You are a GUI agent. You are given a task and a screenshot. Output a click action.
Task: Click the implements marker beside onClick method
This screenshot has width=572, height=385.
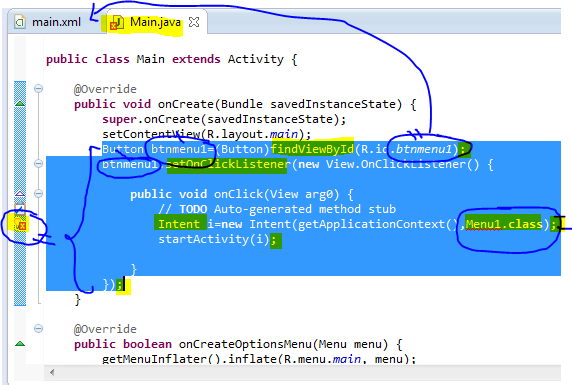(20, 193)
